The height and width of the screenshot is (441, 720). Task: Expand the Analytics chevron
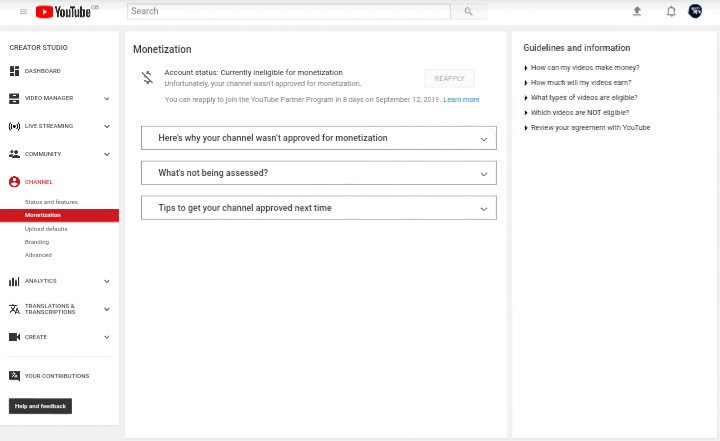(x=107, y=282)
